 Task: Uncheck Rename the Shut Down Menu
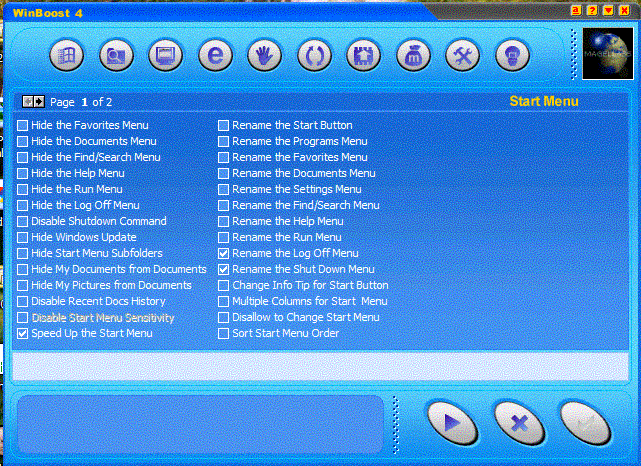coord(223,269)
